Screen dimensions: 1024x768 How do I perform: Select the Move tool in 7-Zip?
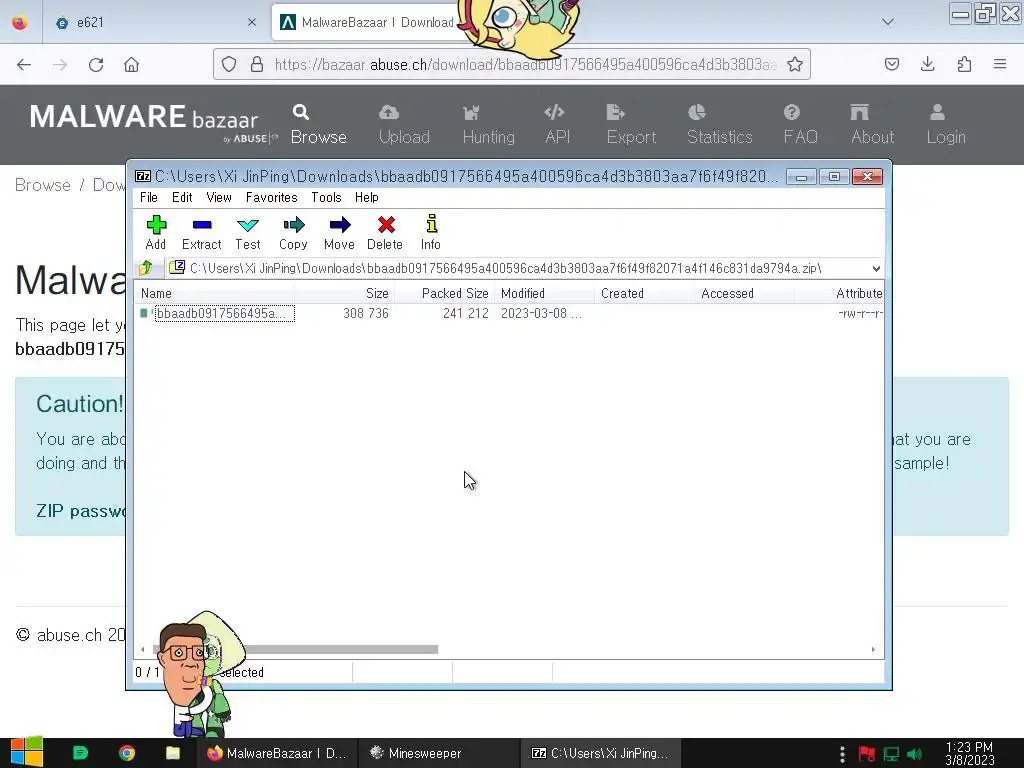coord(339,232)
